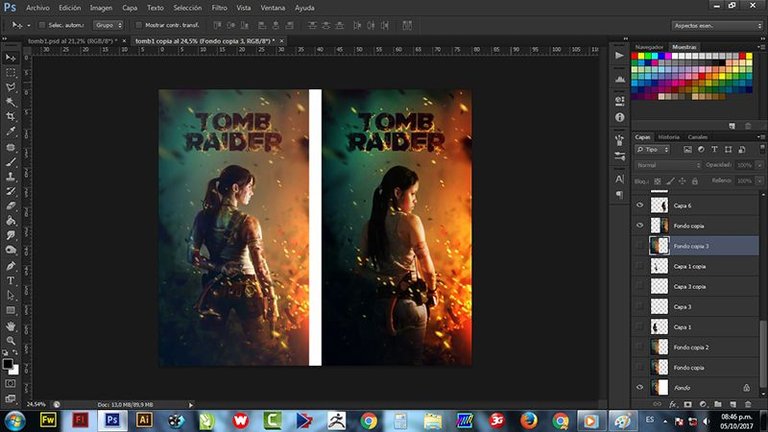This screenshot has height=432, width=768.
Task: Select the Crop tool
Action: click(10, 117)
